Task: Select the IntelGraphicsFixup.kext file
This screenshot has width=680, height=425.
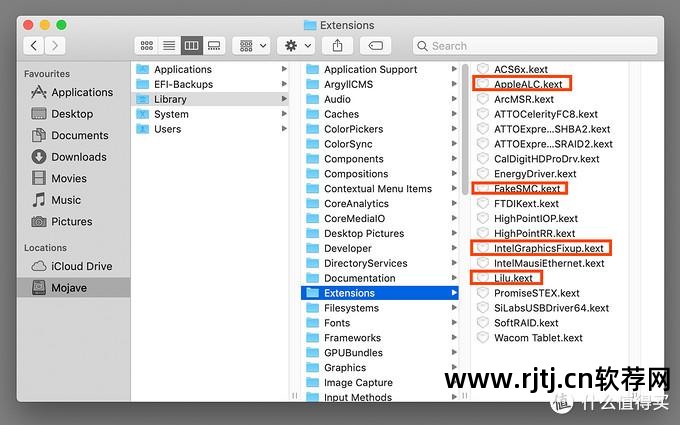Action: pyautogui.click(x=540, y=248)
